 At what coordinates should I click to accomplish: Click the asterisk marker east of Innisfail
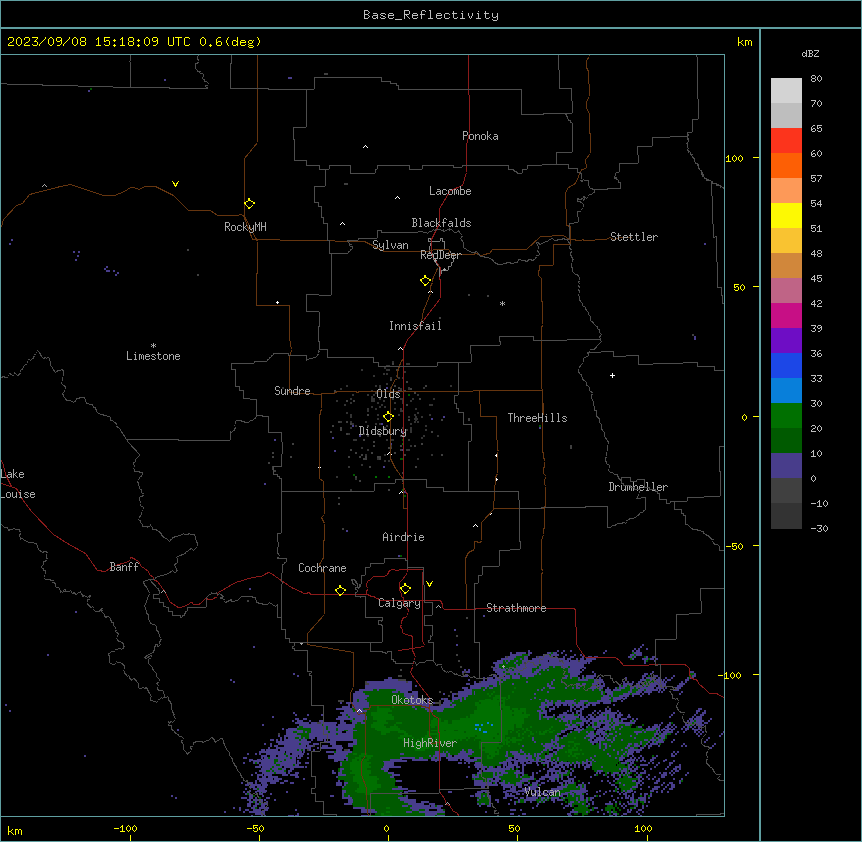tap(502, 303)
